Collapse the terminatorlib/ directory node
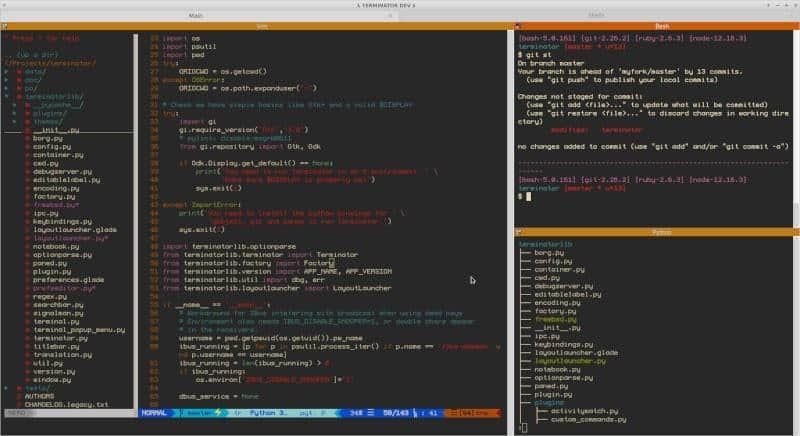The width and height of the screenshot is (800, 436). [7, 96]
